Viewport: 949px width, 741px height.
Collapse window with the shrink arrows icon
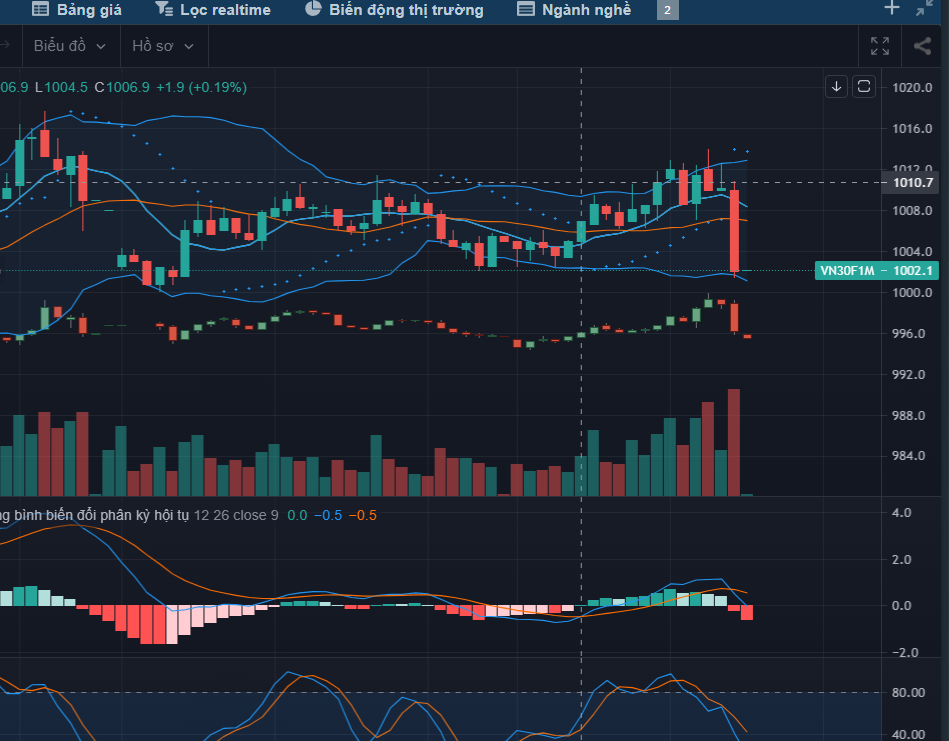point(924,8)
